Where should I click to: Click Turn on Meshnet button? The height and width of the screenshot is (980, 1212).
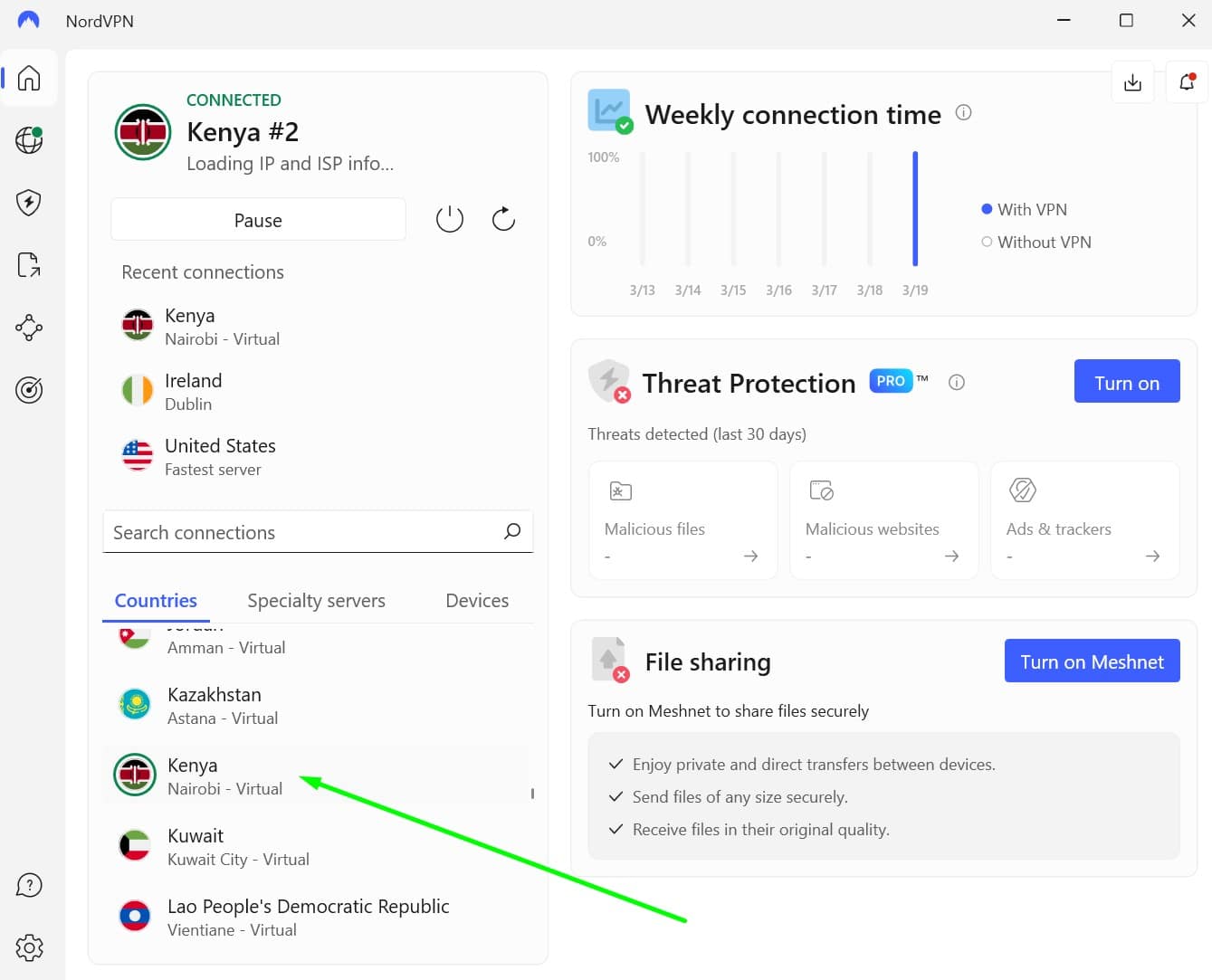[1092, 661]
